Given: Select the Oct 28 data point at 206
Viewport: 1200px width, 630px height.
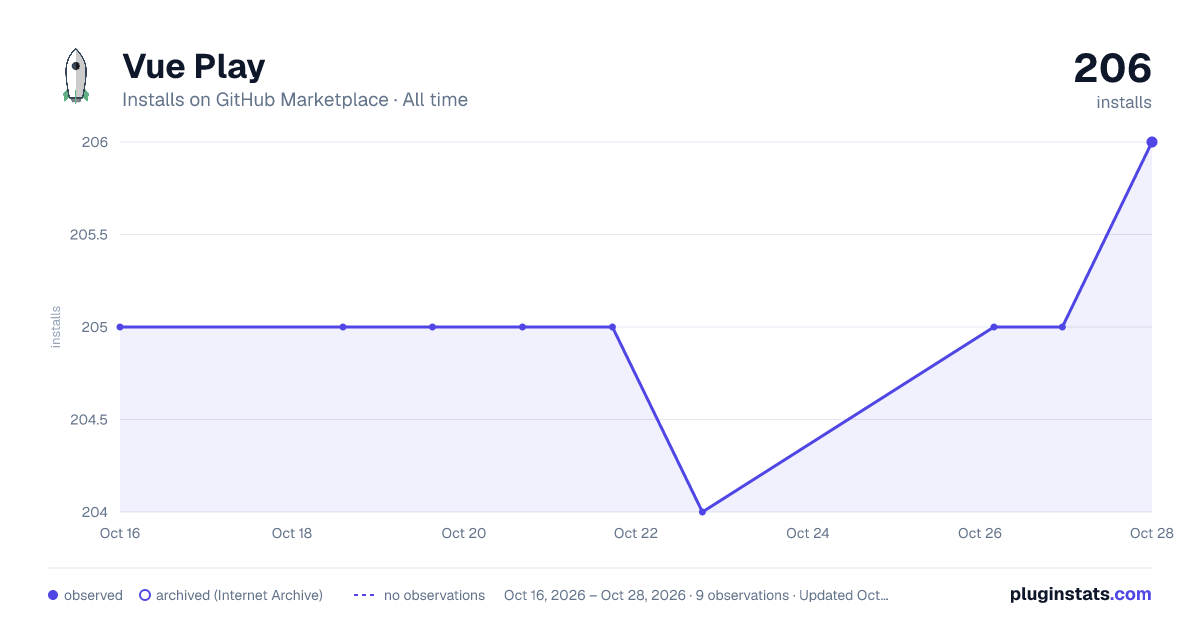Looking at the screenshot, I should 1152,142.
